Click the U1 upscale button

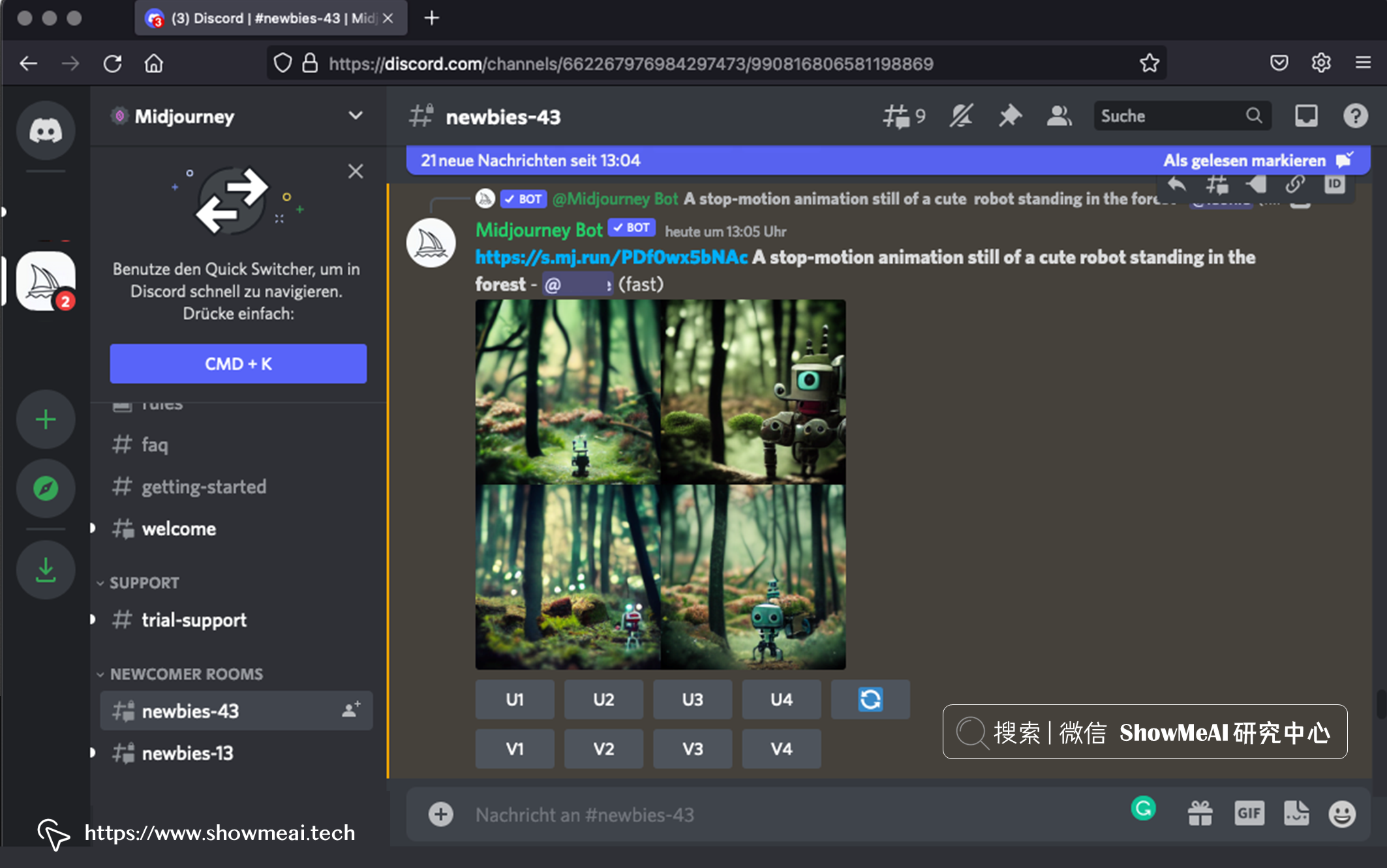[x=515, y=699]
